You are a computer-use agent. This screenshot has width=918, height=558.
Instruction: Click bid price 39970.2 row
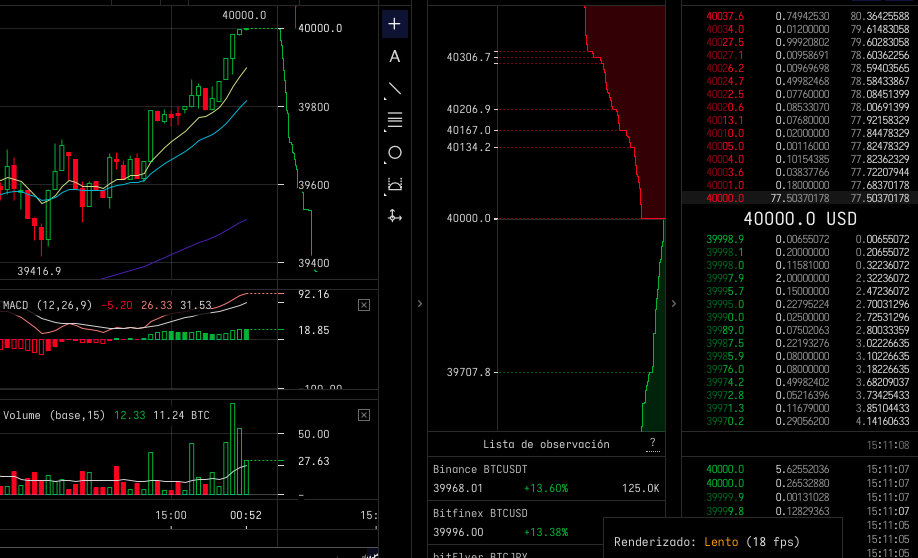pyautogui.click(x=799, y=421)
